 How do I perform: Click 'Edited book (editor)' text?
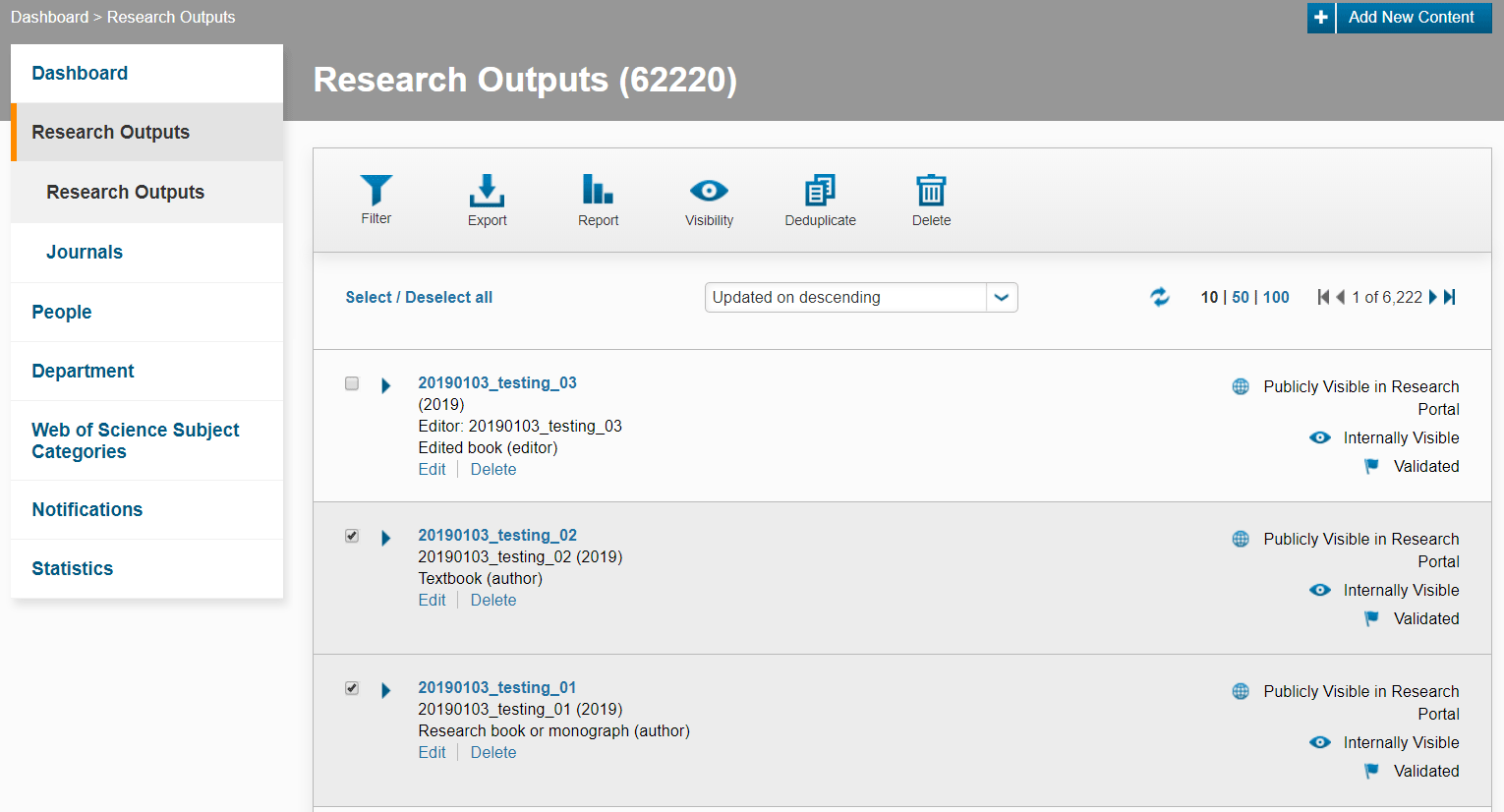coord(488,447)
